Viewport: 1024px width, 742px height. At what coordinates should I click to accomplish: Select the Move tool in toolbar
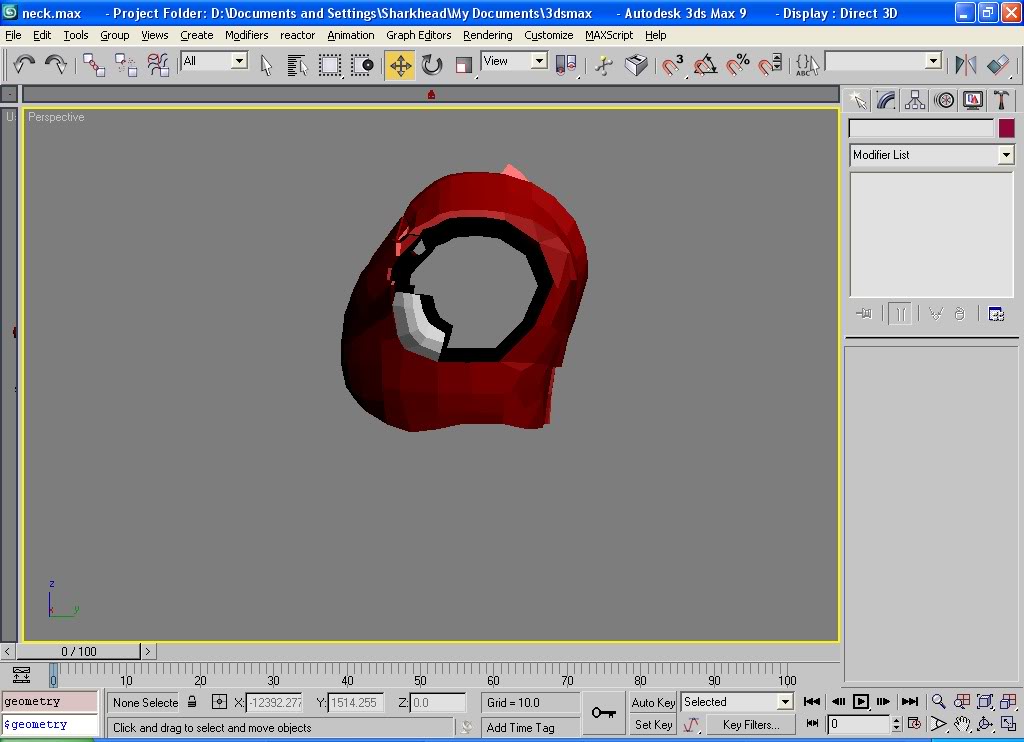[x=400, y=66]
